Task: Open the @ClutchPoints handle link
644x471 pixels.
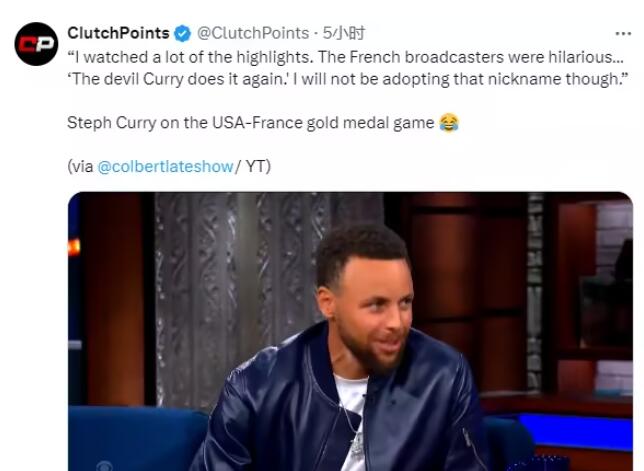Action: tap(253, 33)
